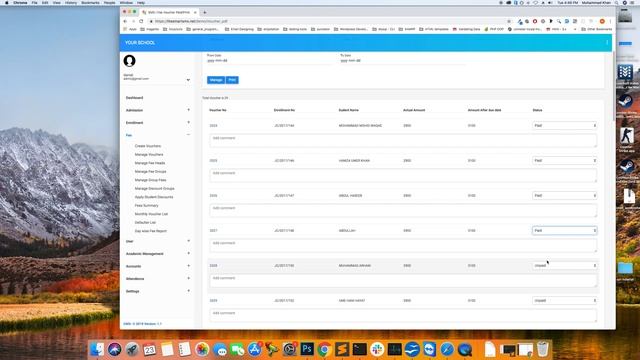
Task: Open TeamViewer from the dock
Action: coord(429,349)
